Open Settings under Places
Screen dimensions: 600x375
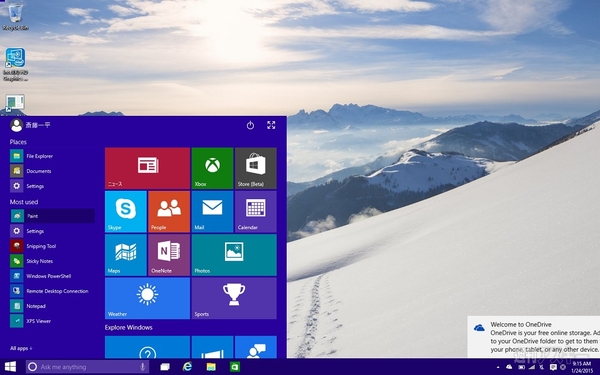(52, 186)
